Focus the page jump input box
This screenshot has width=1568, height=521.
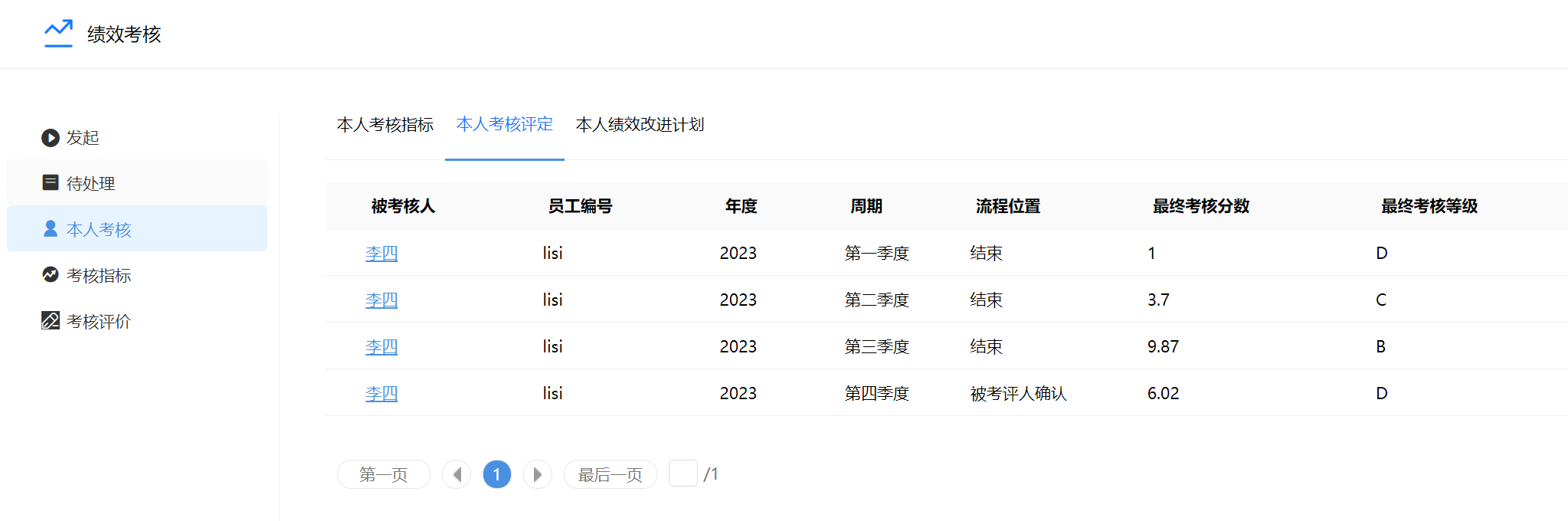click(683, 473)
